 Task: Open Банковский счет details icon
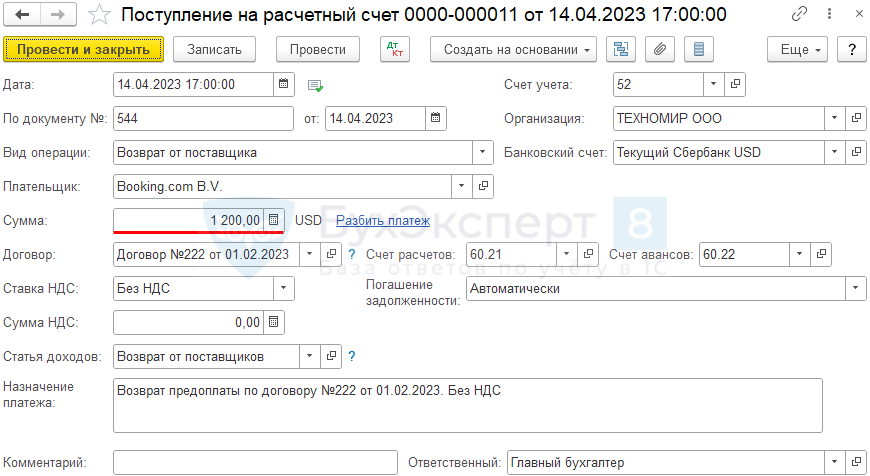(x=856, y=152)
